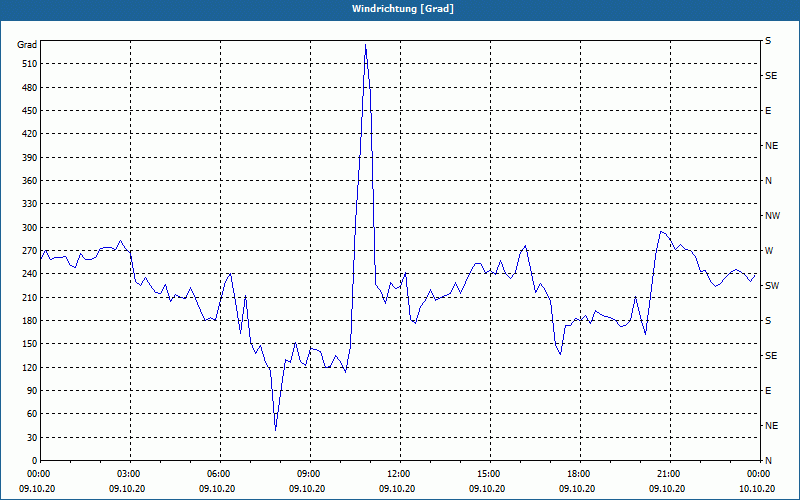
Task: Pick the 420 degree axis value
Action: 30,134
